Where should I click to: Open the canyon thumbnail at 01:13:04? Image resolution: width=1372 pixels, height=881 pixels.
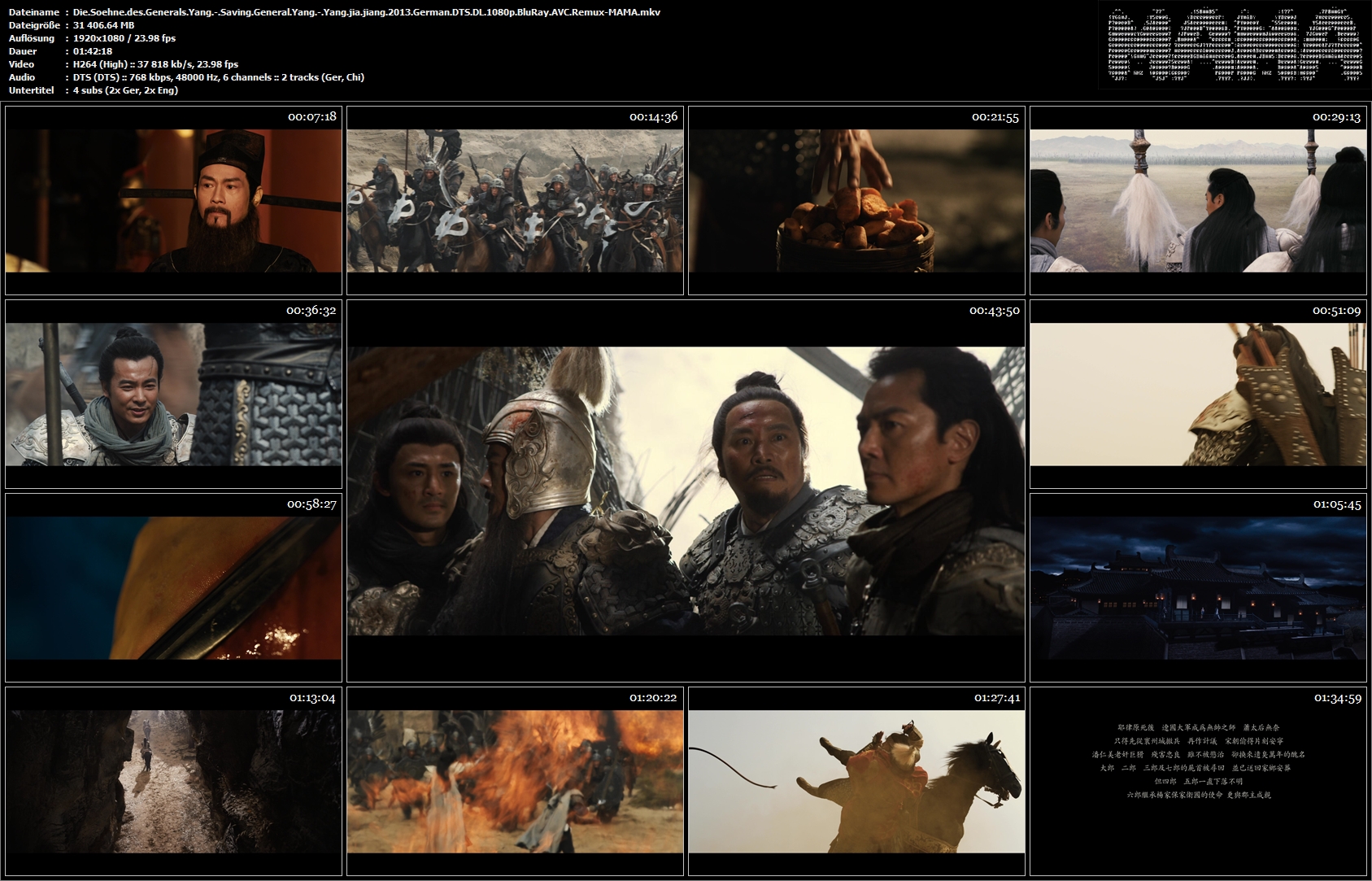[x=173, y=781]
